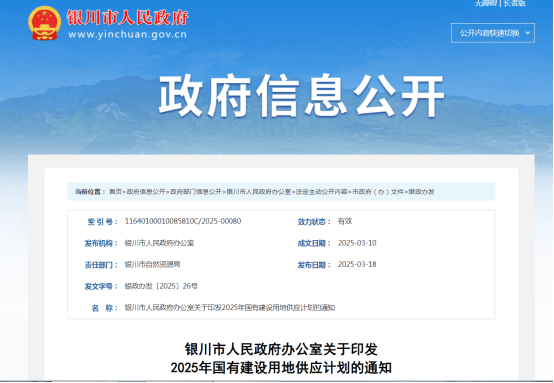
Task: Click the 银川市人民政府 site title
Action: (x=127, y=17)
